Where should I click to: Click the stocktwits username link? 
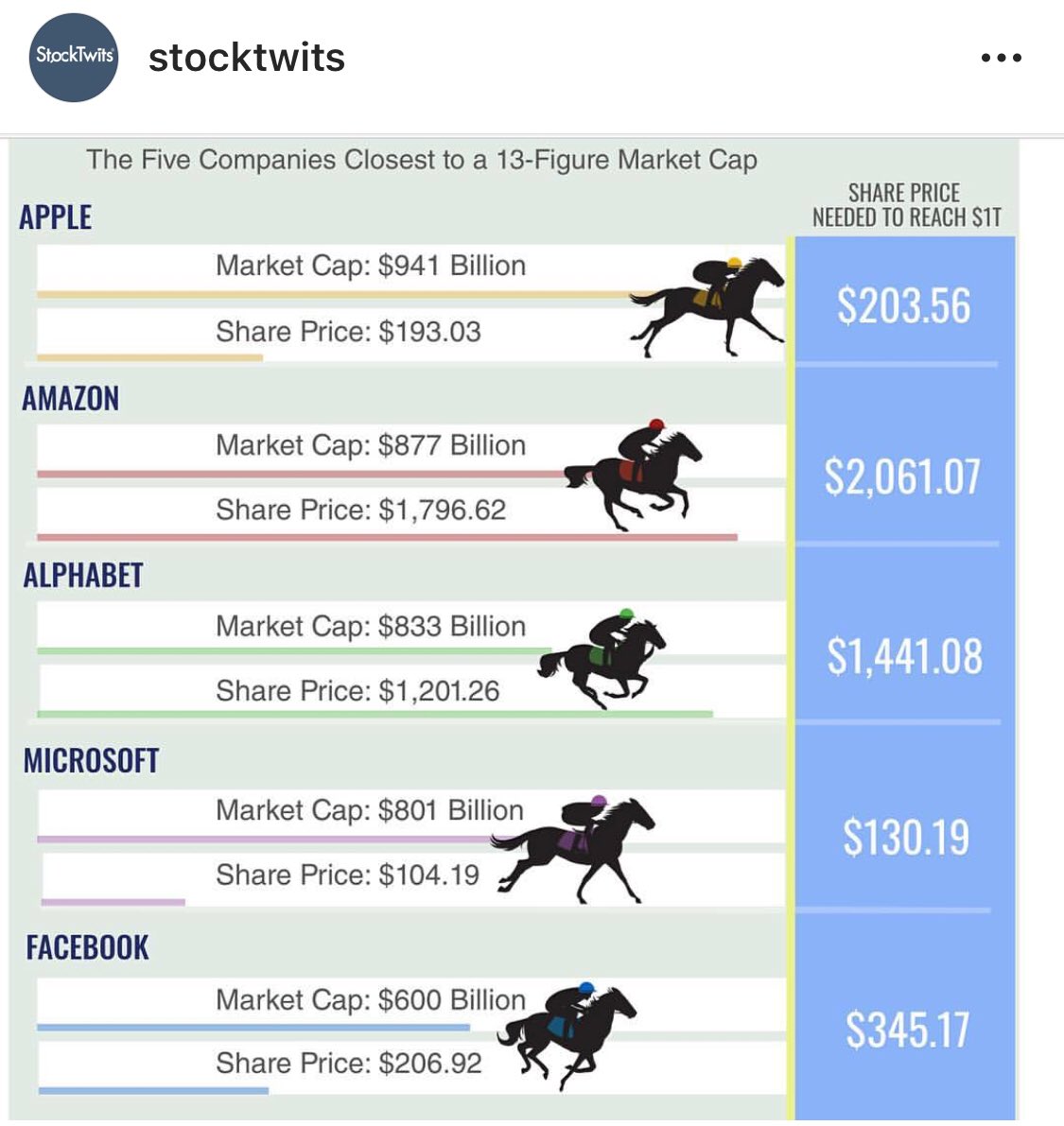(x=247, y=58)
